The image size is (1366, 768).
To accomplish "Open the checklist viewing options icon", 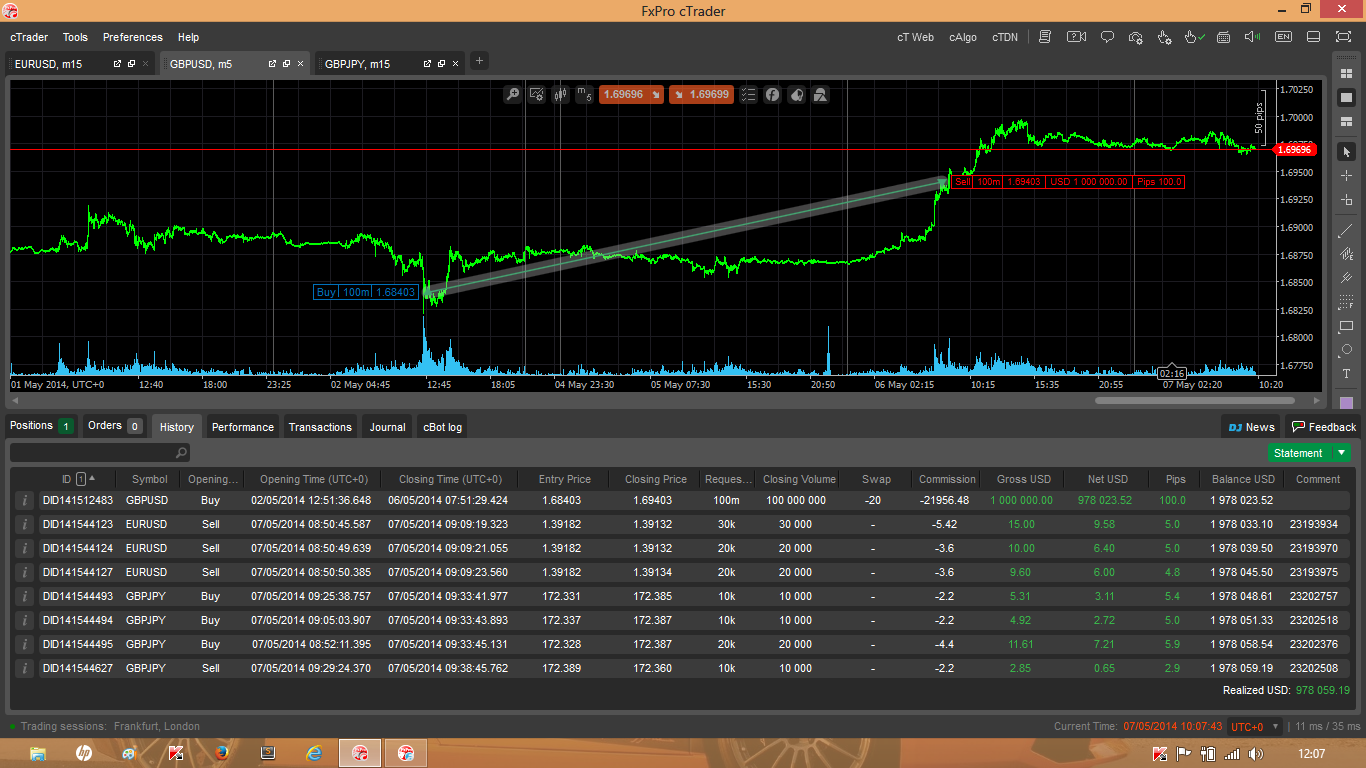I will (x=748, y=95).
